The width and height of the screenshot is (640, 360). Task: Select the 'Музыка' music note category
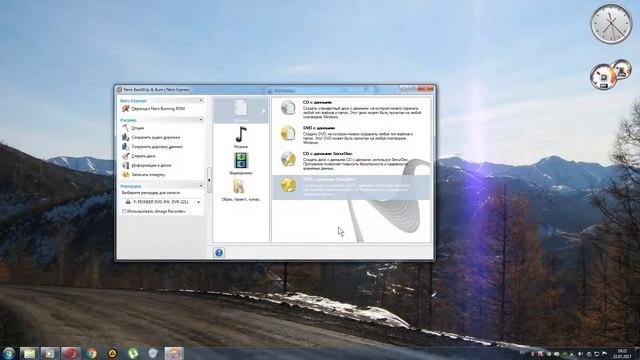pos(241,137)
